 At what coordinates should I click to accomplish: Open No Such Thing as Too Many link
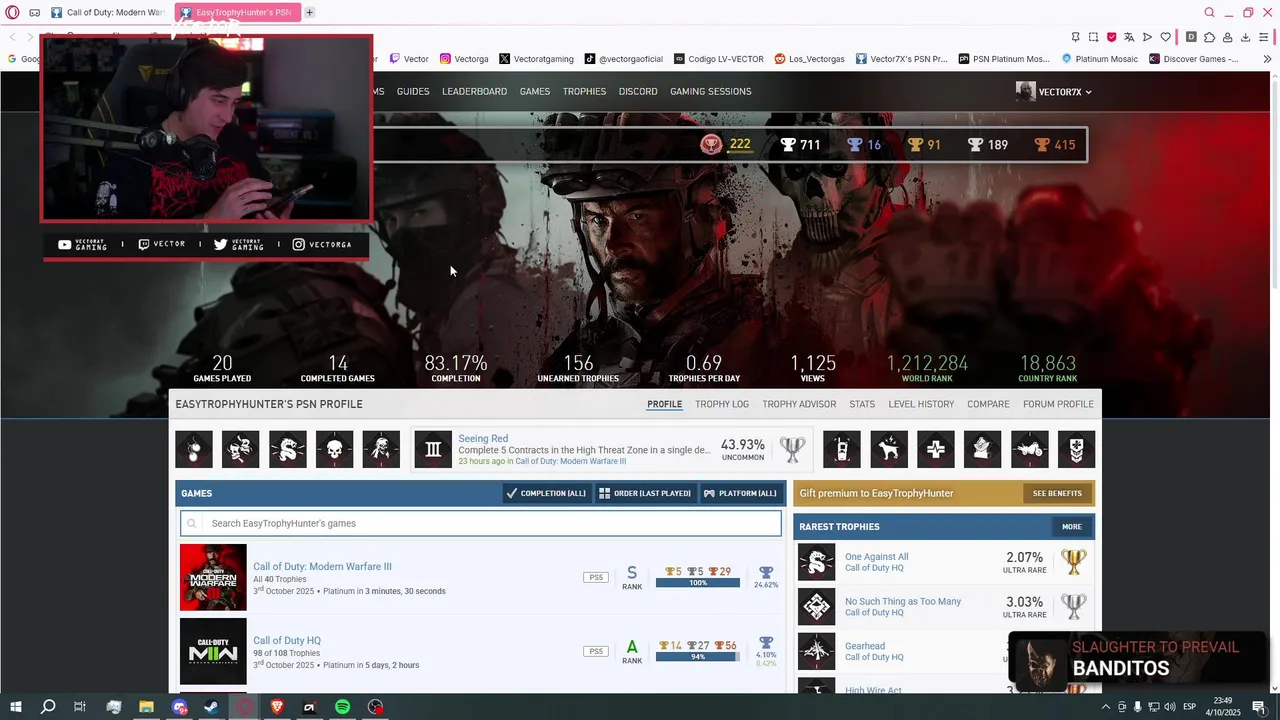pos(903,602)
